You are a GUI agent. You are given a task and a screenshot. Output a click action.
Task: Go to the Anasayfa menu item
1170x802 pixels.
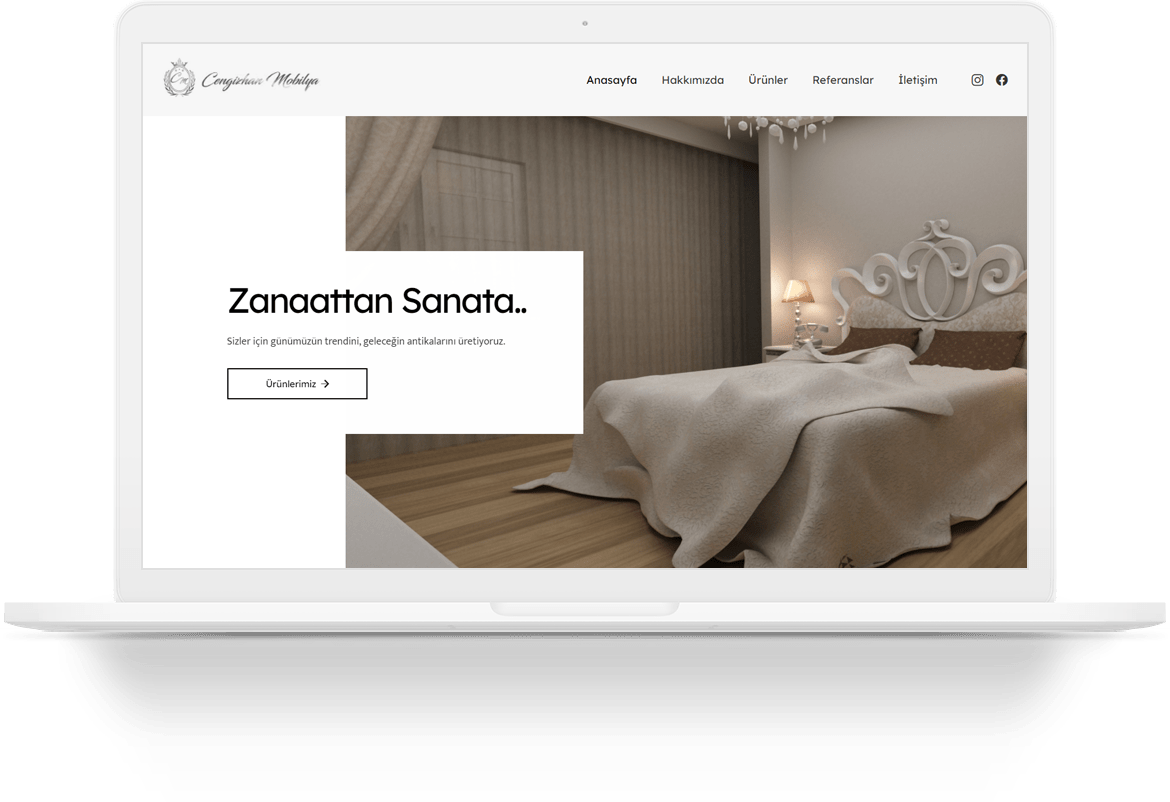coord(611,80)
